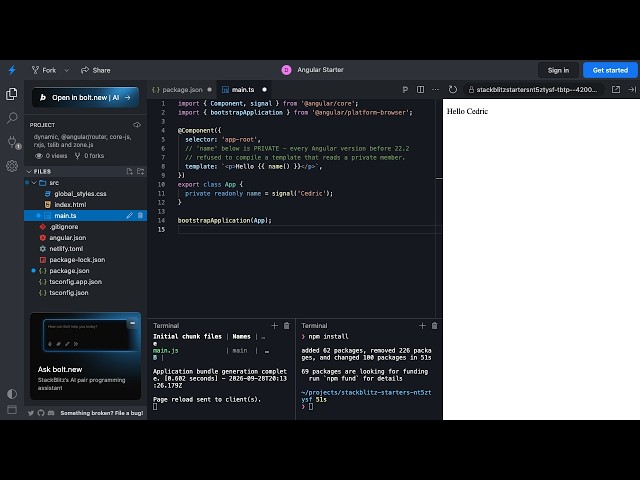Click the delete trash icon on main.ts

(140, 216)
